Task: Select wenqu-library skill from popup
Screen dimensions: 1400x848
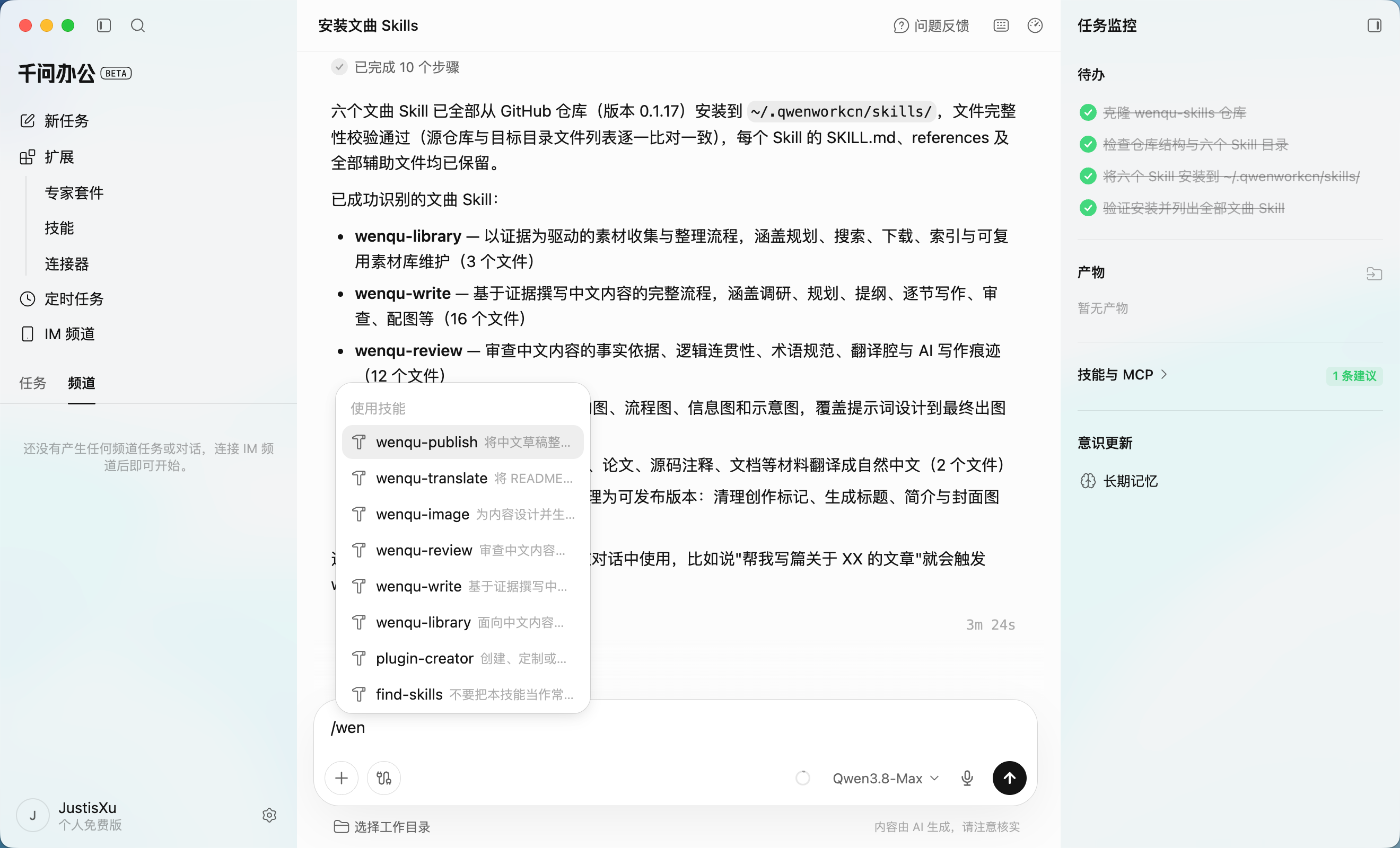Action: click(x=462, y=623)
